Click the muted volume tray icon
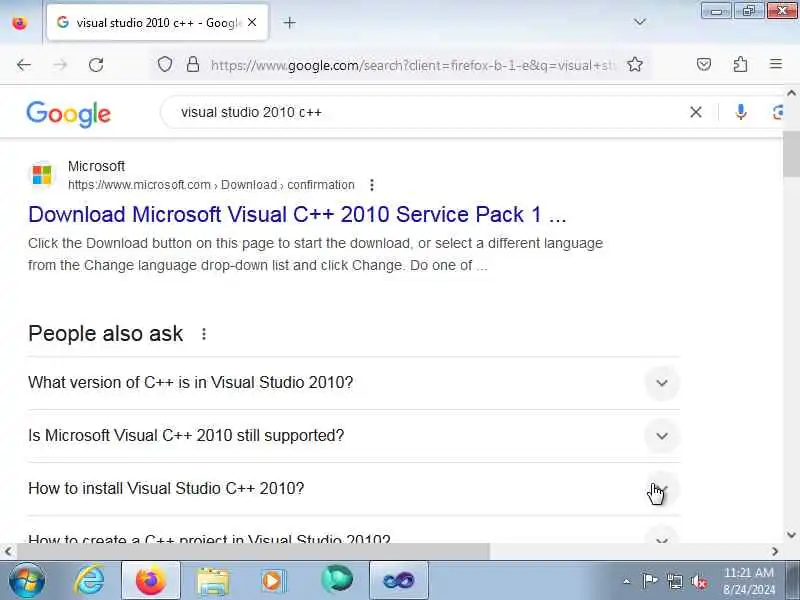Screen dimensions: 800x600 tap(699, 581)
